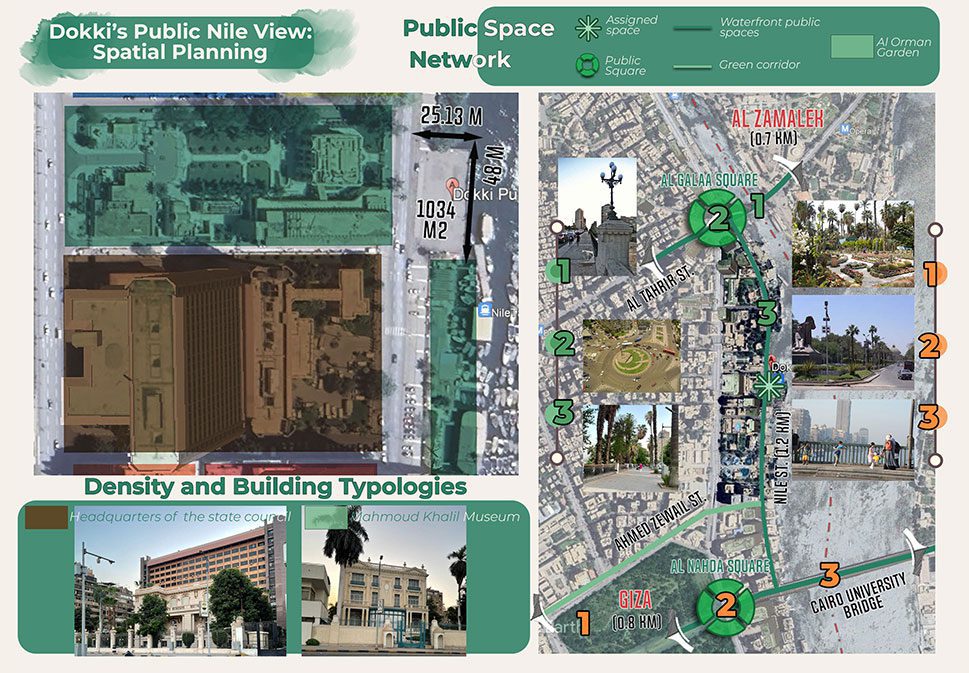The height and width of the screenshot is (673, 969).
Task: Open the palm garden photo at top right
Action: point(852,244)
